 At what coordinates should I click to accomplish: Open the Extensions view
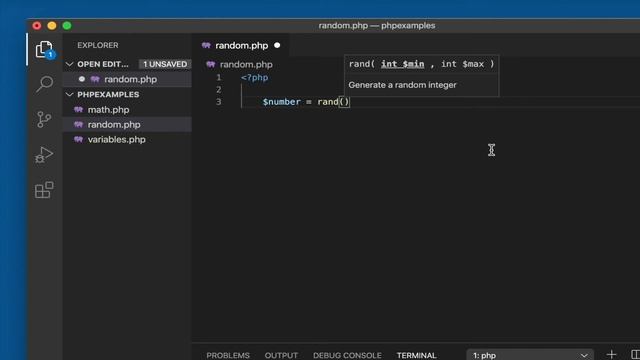click(44, 190)
